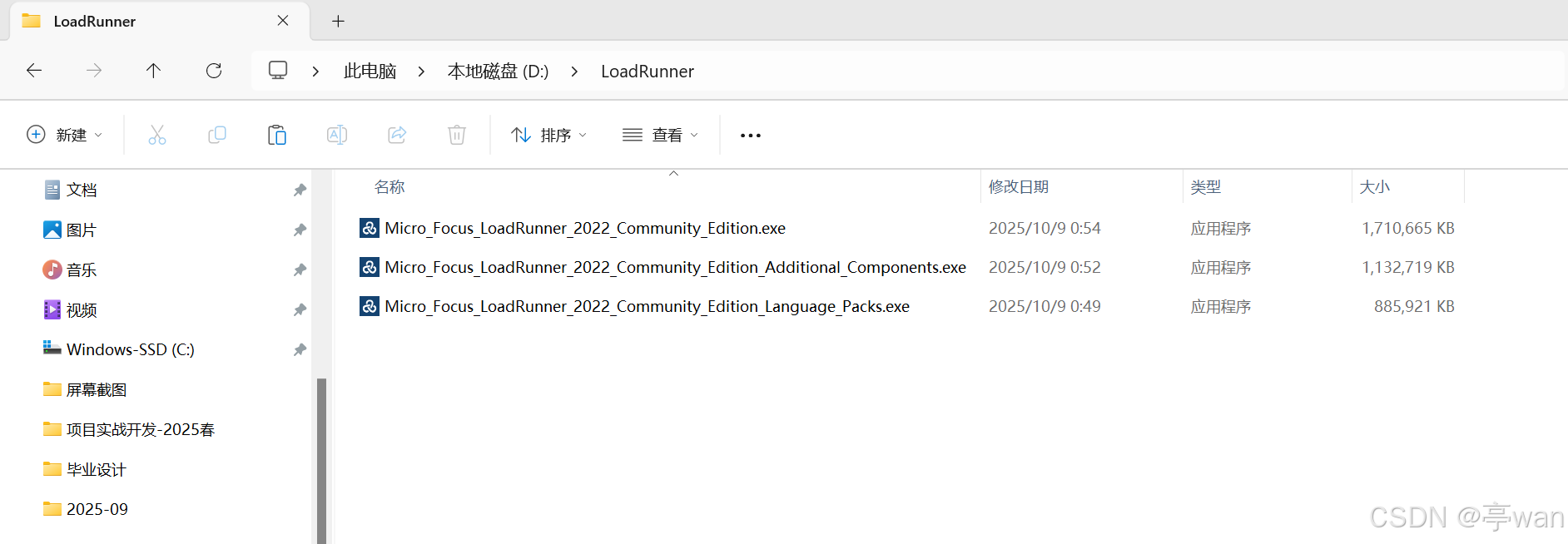Refresh the LoadRunner folder view
Viewport: 1568px width, 544px height.
pos(214,71)
